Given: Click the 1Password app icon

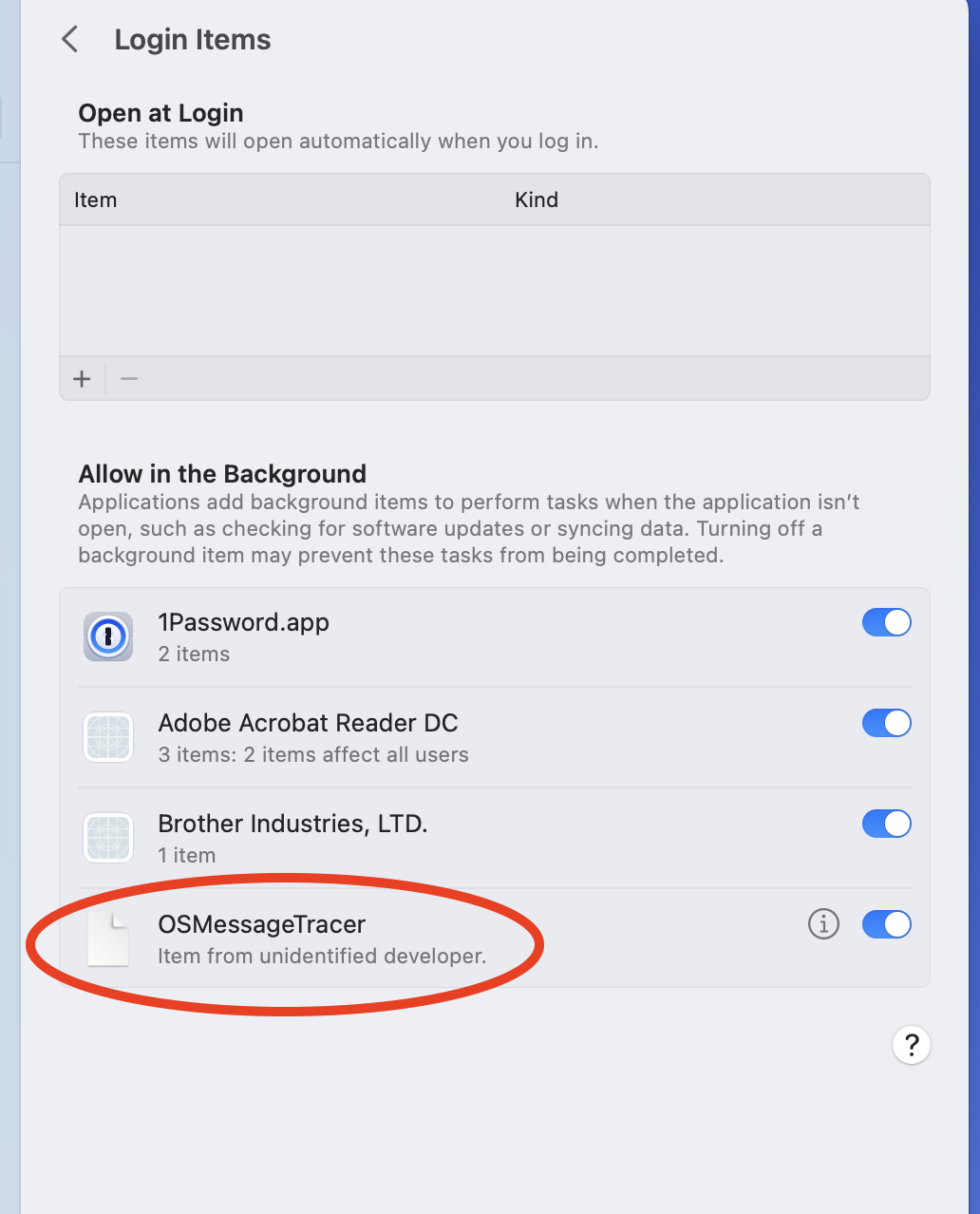Looking at the screenshot, I should coord(108,636).
